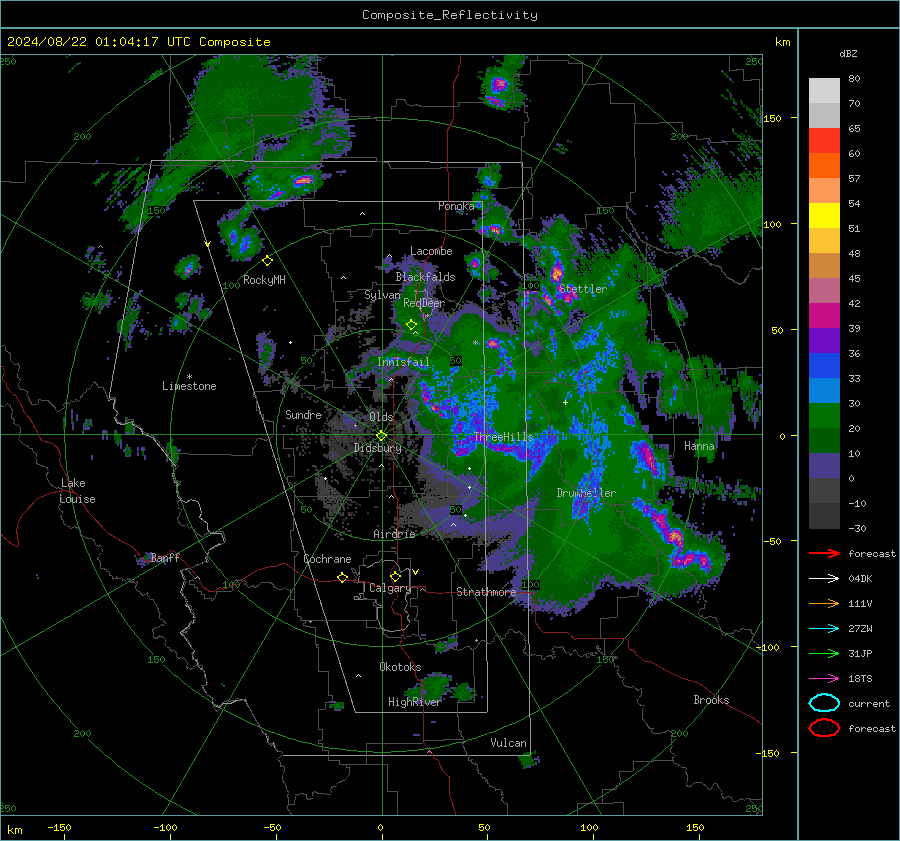Select the orange 57–60 dBZ swatch

(x=824, y=166)
